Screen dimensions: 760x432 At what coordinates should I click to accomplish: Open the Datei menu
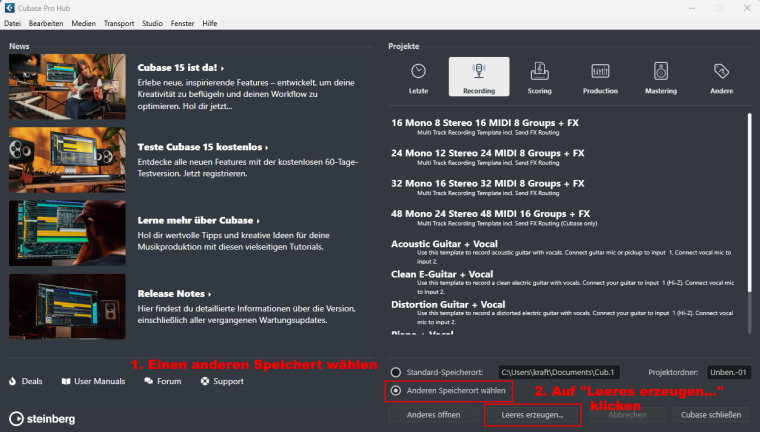(13, 22)
